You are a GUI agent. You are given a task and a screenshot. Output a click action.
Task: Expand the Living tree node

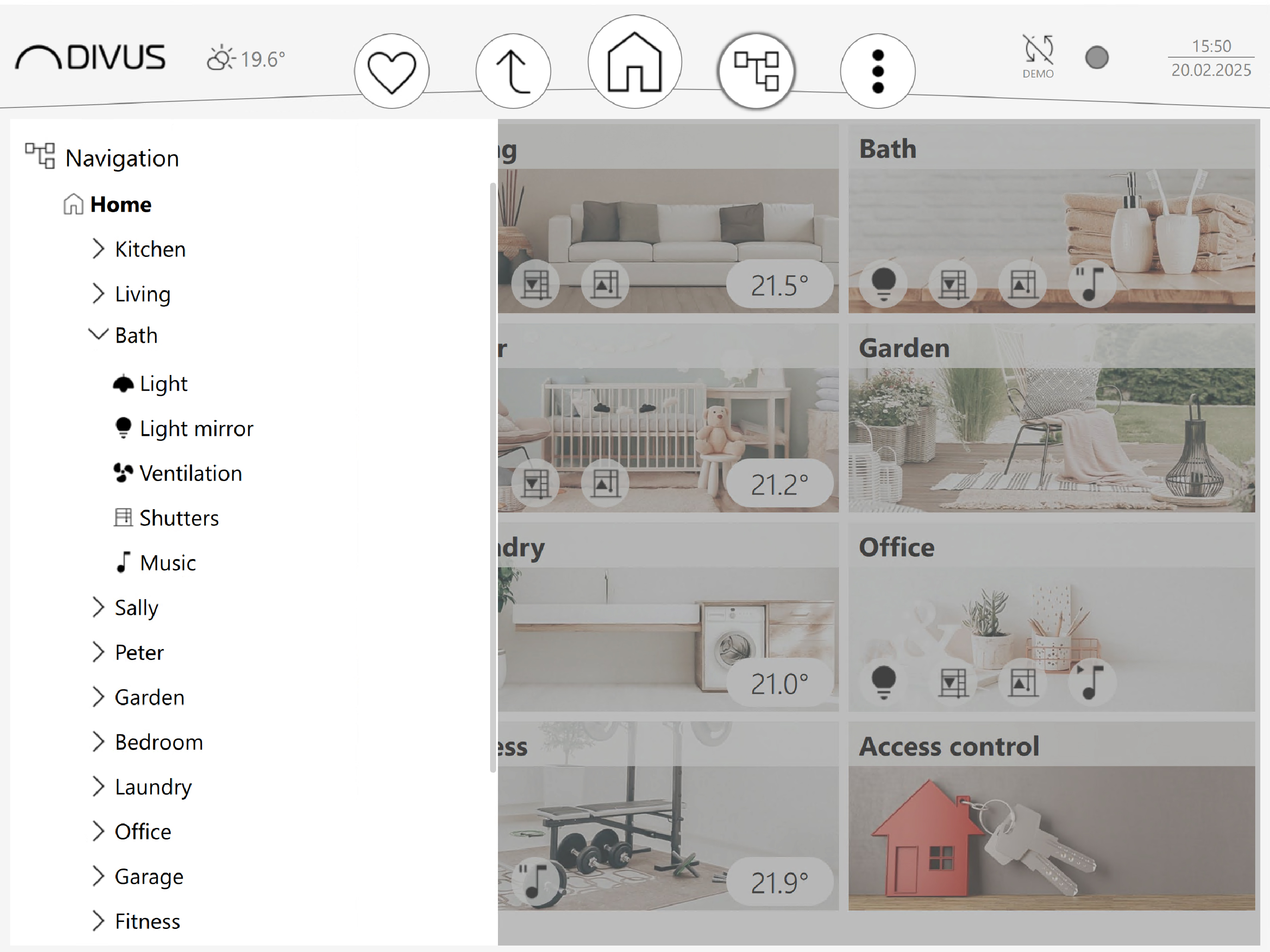click(98, 293)
